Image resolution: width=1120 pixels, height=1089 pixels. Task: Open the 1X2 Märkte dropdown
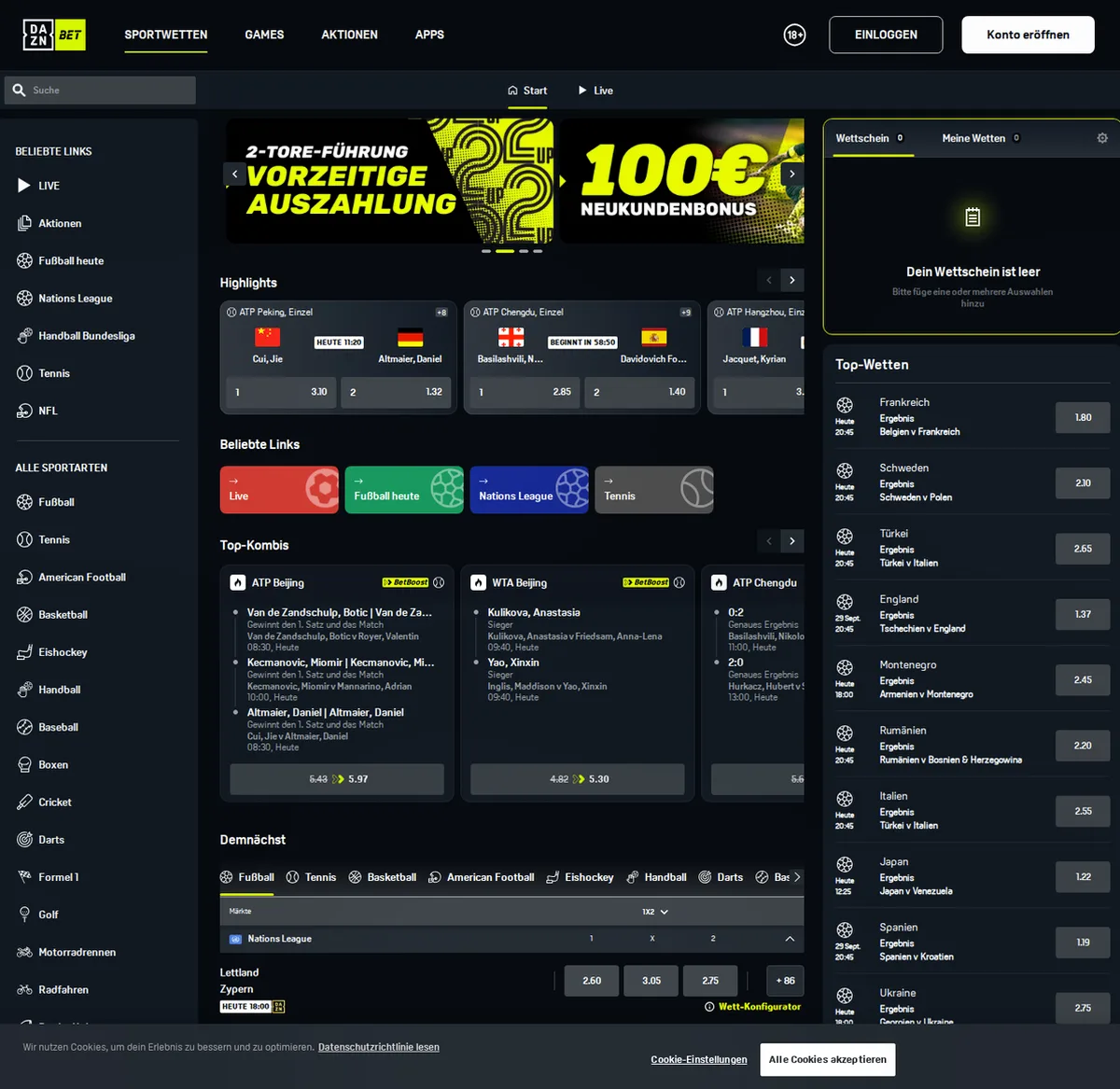click(x=654, y=912)
